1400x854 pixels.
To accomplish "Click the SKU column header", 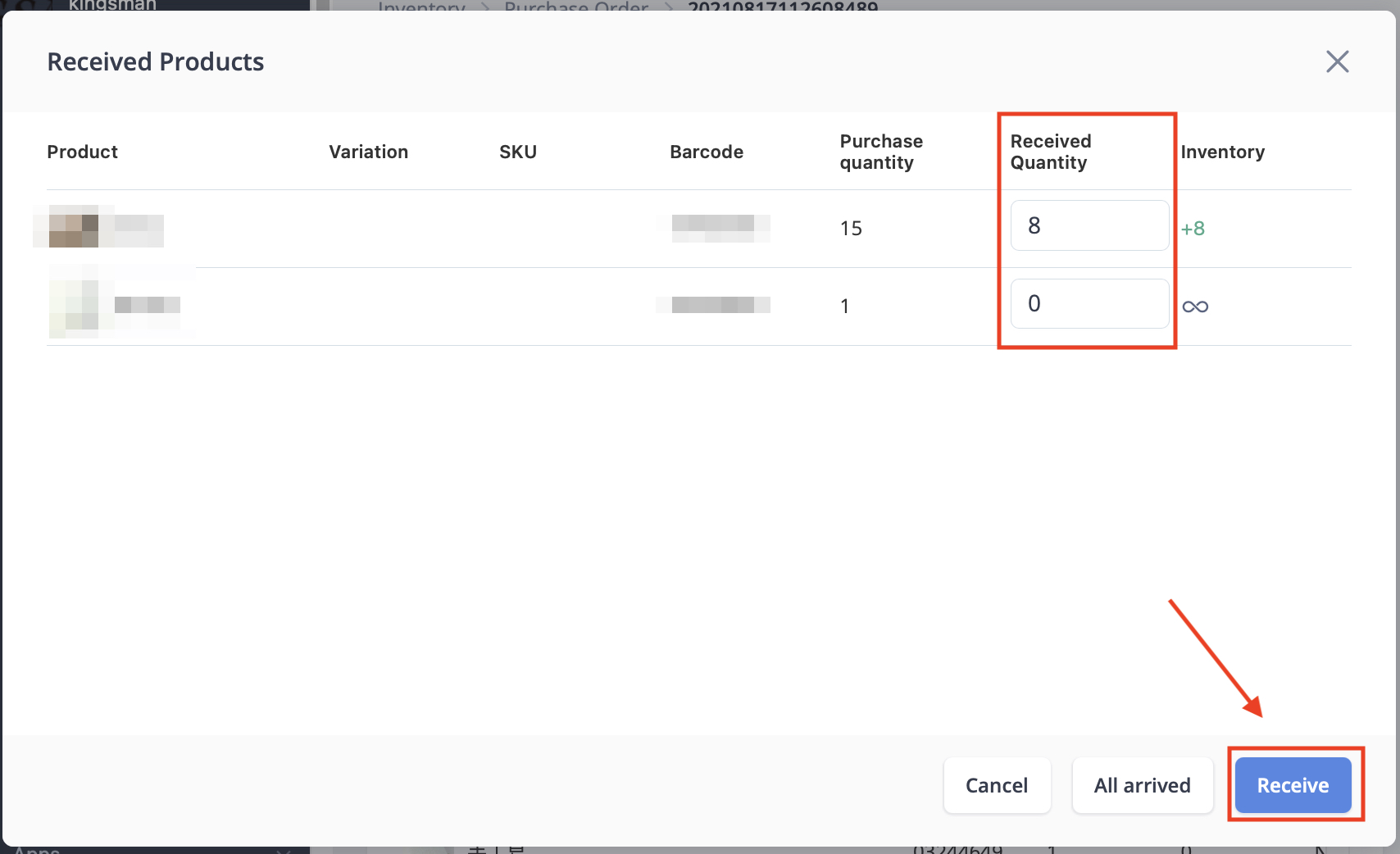I will 518,152.
